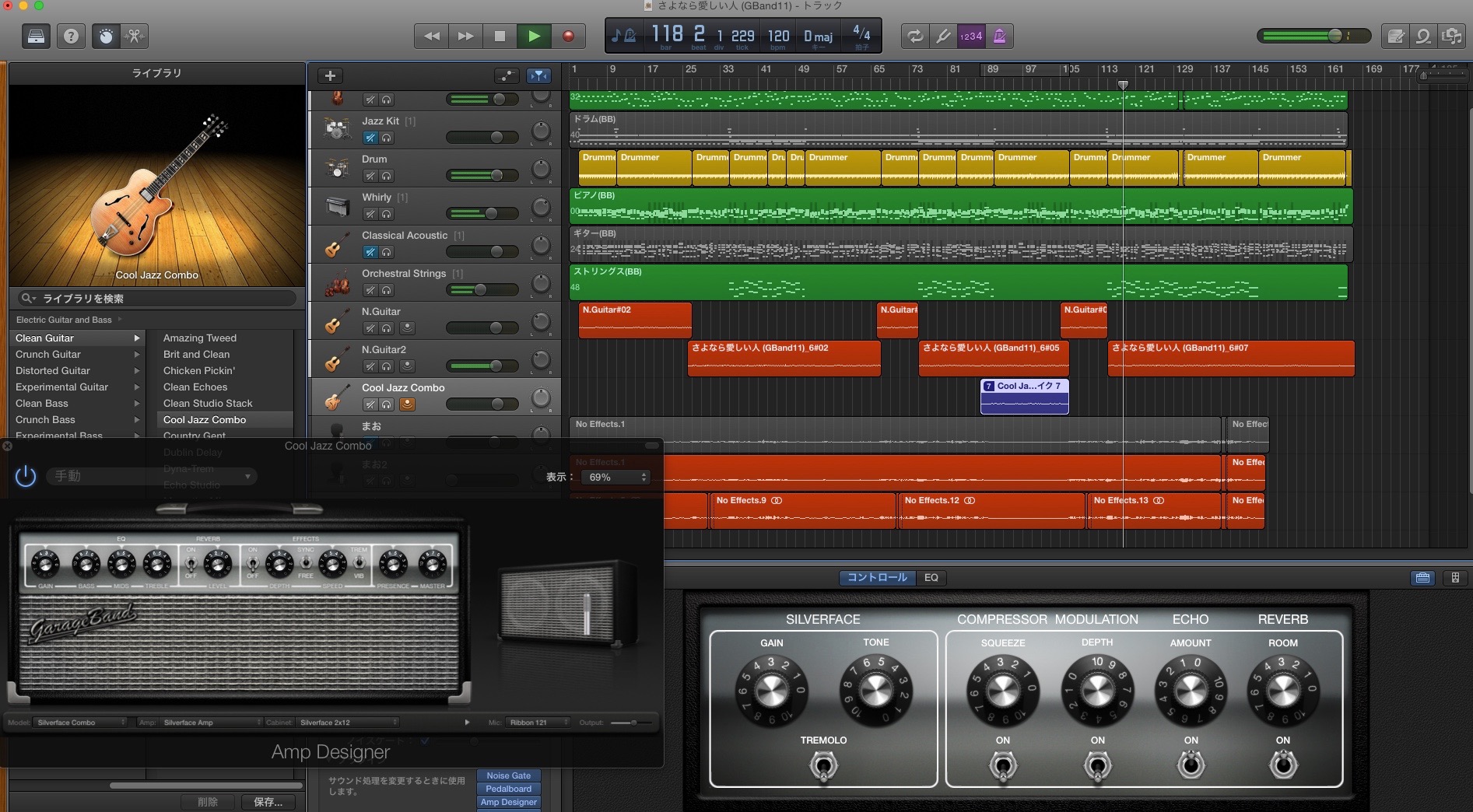Stop playback
The image size is (1473, 812).
click(500, 36)
